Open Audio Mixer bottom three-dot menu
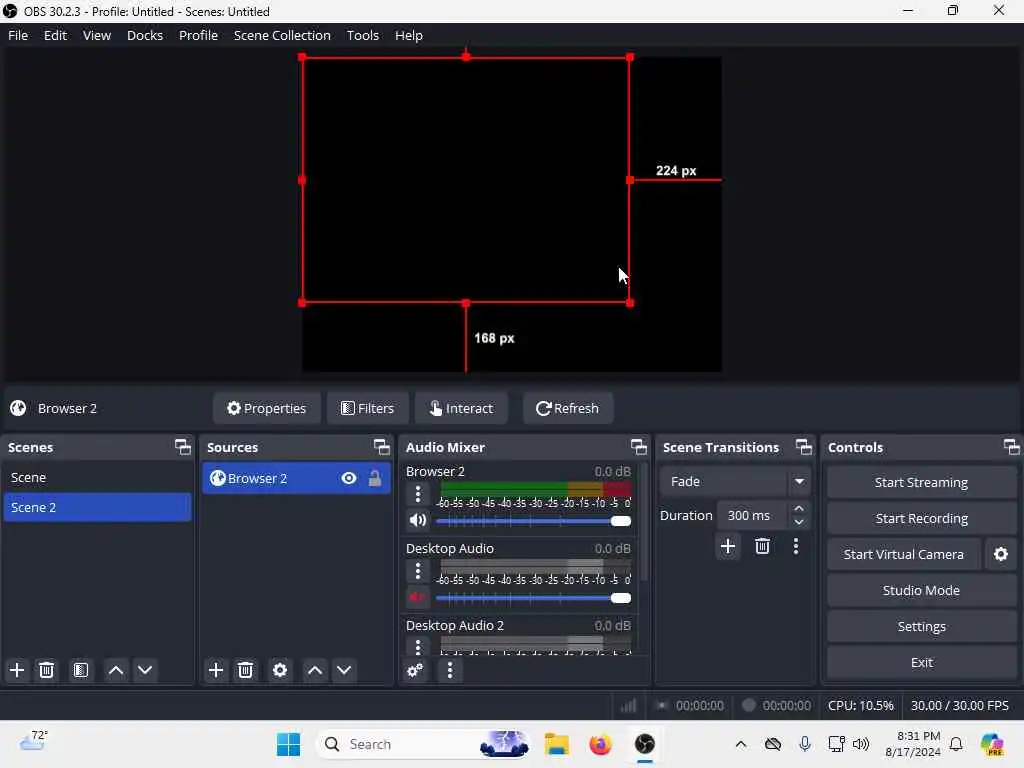The width and height of the screenshot is (1024, 768). point(449,670)
